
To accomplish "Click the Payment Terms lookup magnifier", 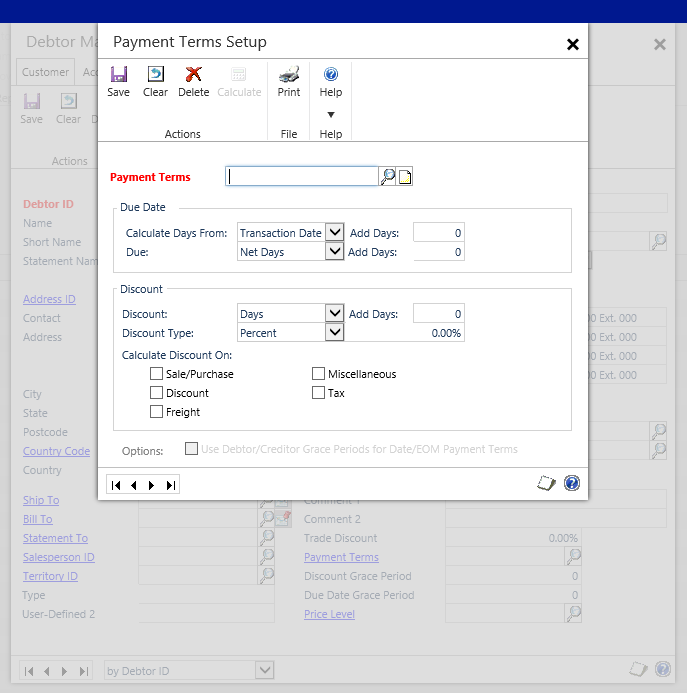I will click(x=388, y=177).
